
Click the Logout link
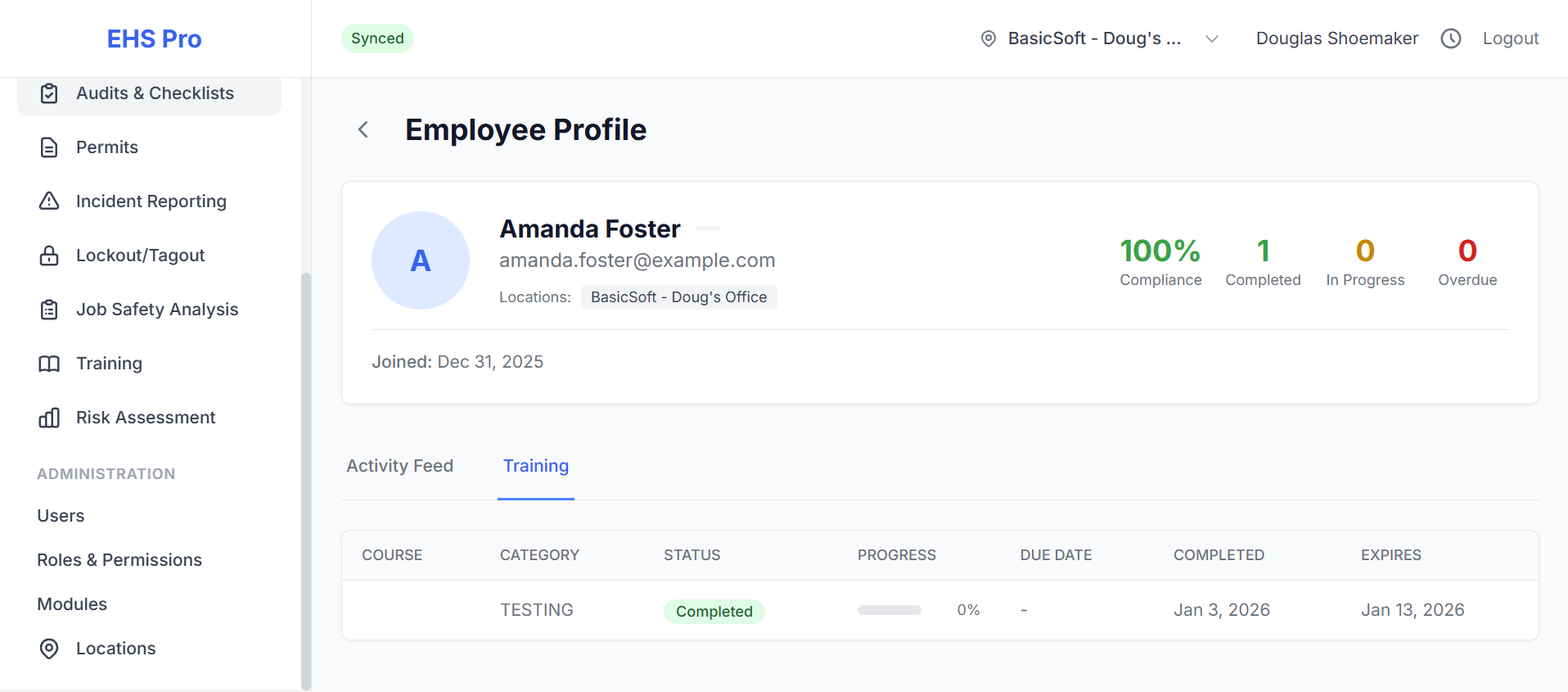pos(1511,38)
